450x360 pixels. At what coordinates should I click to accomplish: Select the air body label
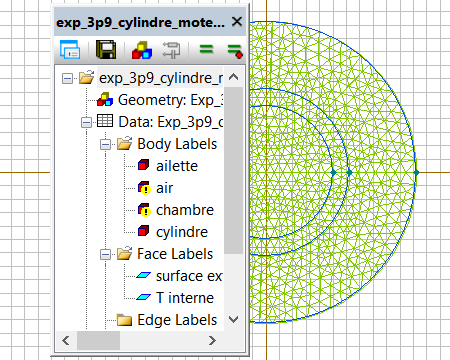164,188
